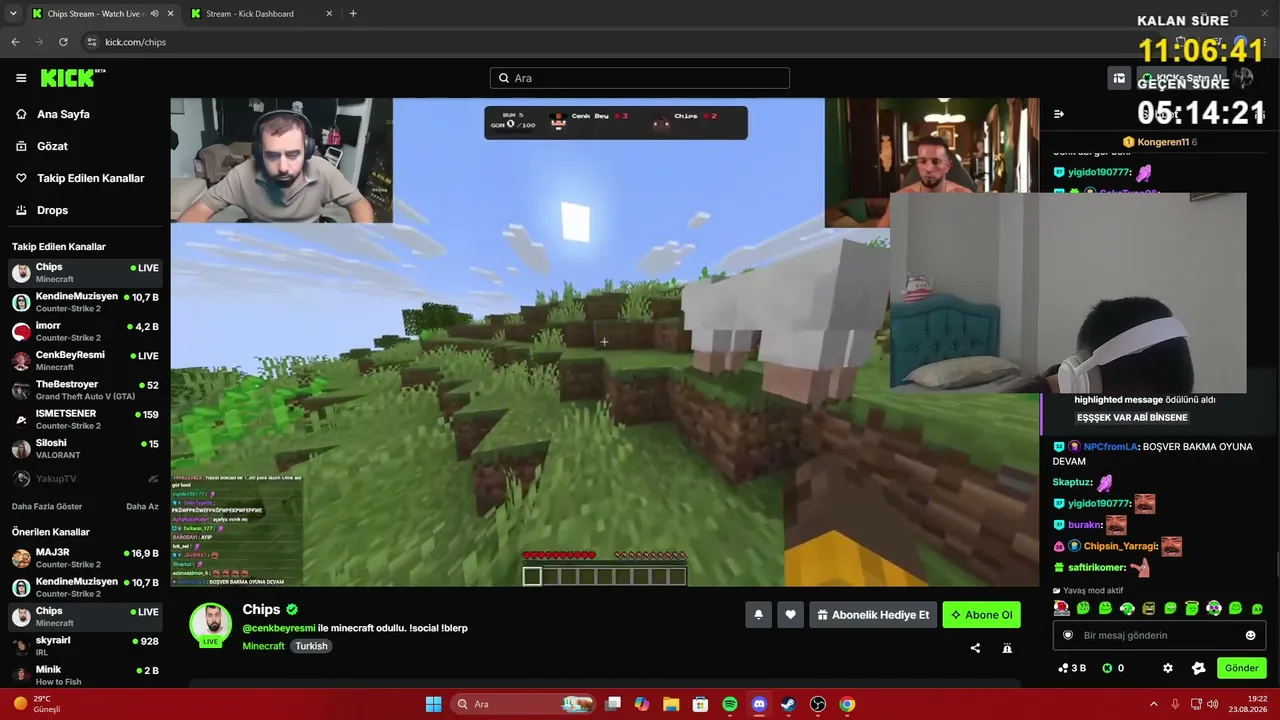
Task: Pick the first red quick emote
Action: (1061, 608)
